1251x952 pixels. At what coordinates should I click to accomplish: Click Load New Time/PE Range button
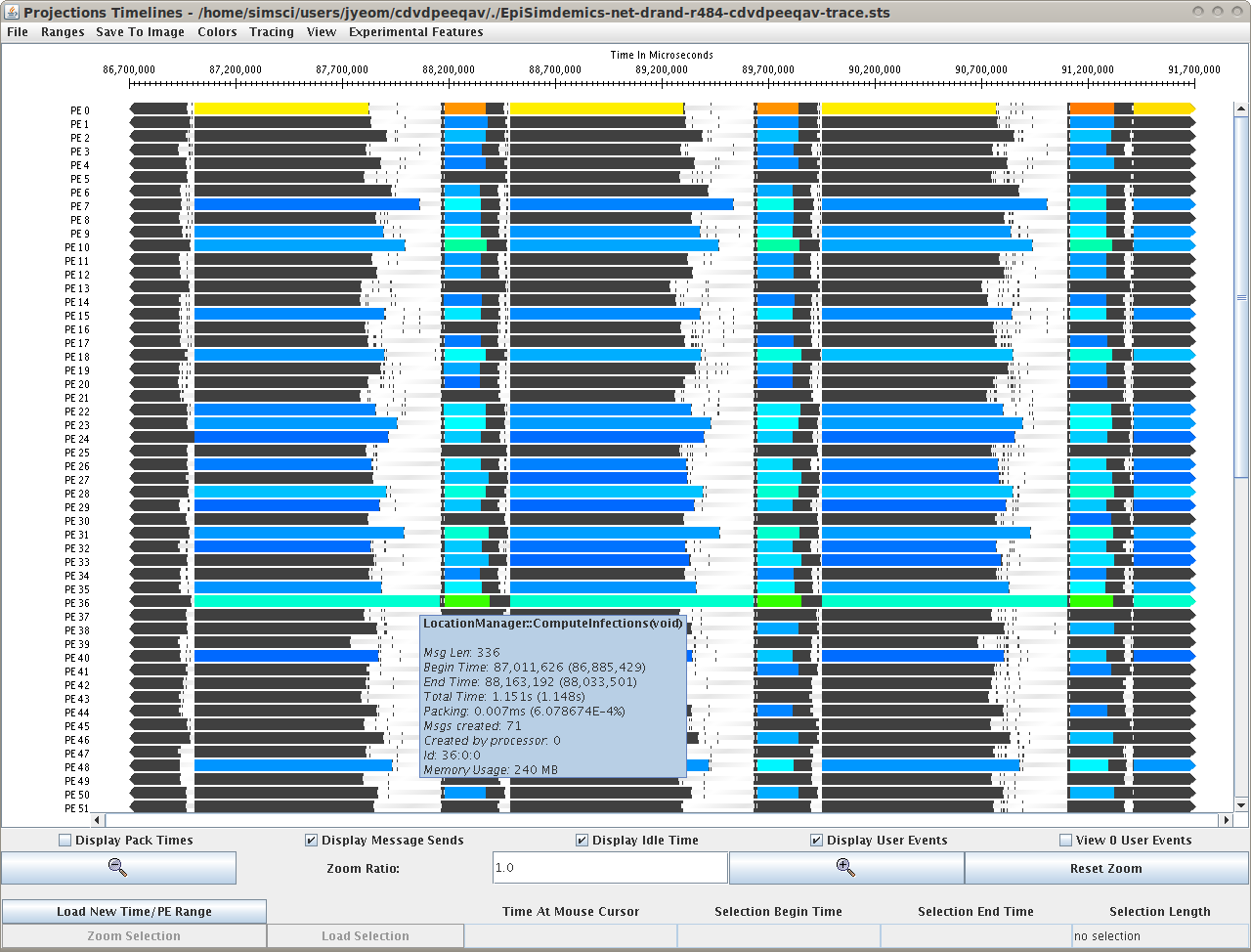(134, 912)
